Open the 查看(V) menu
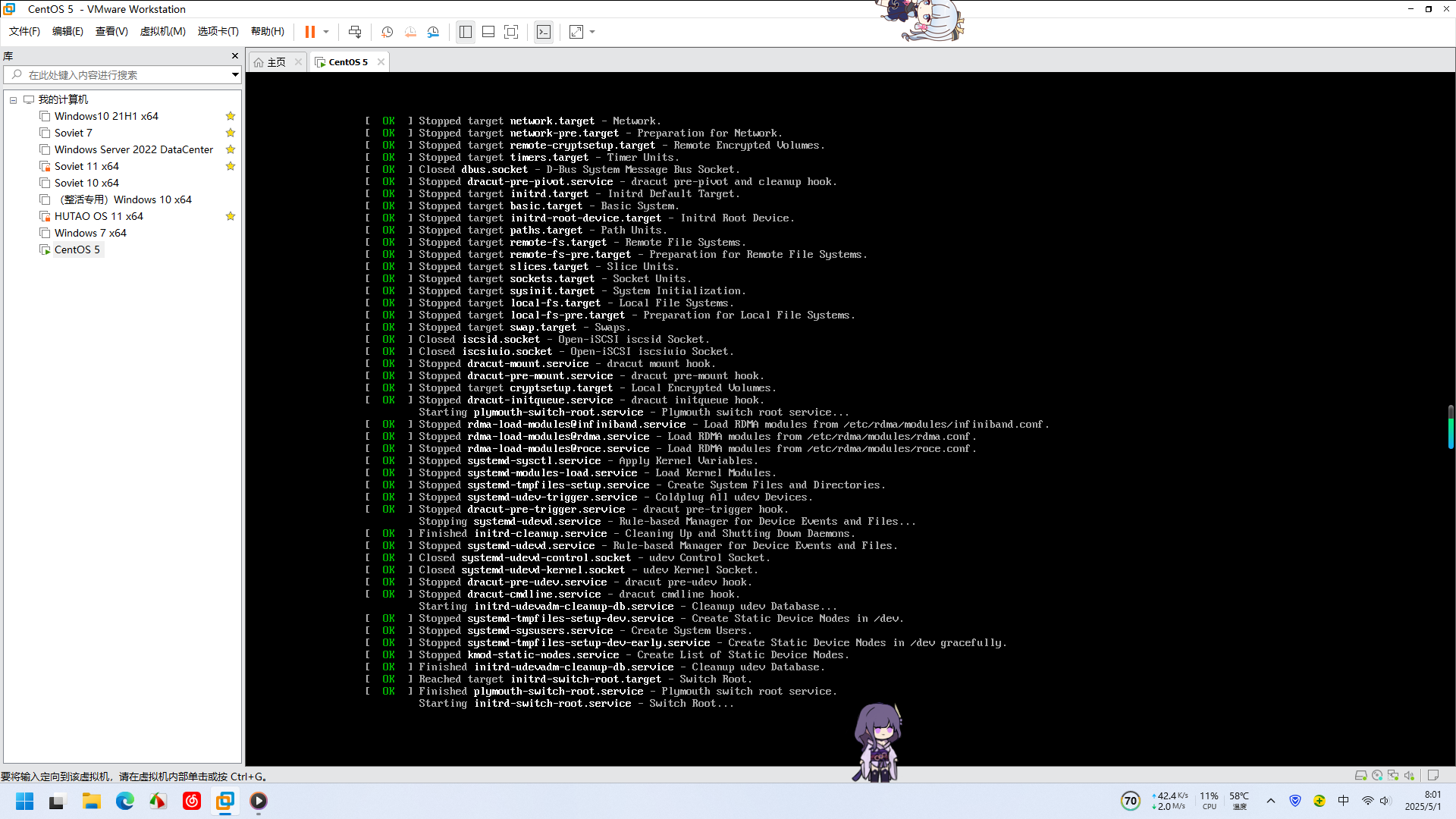The image size is (1456, 819). 111,31
